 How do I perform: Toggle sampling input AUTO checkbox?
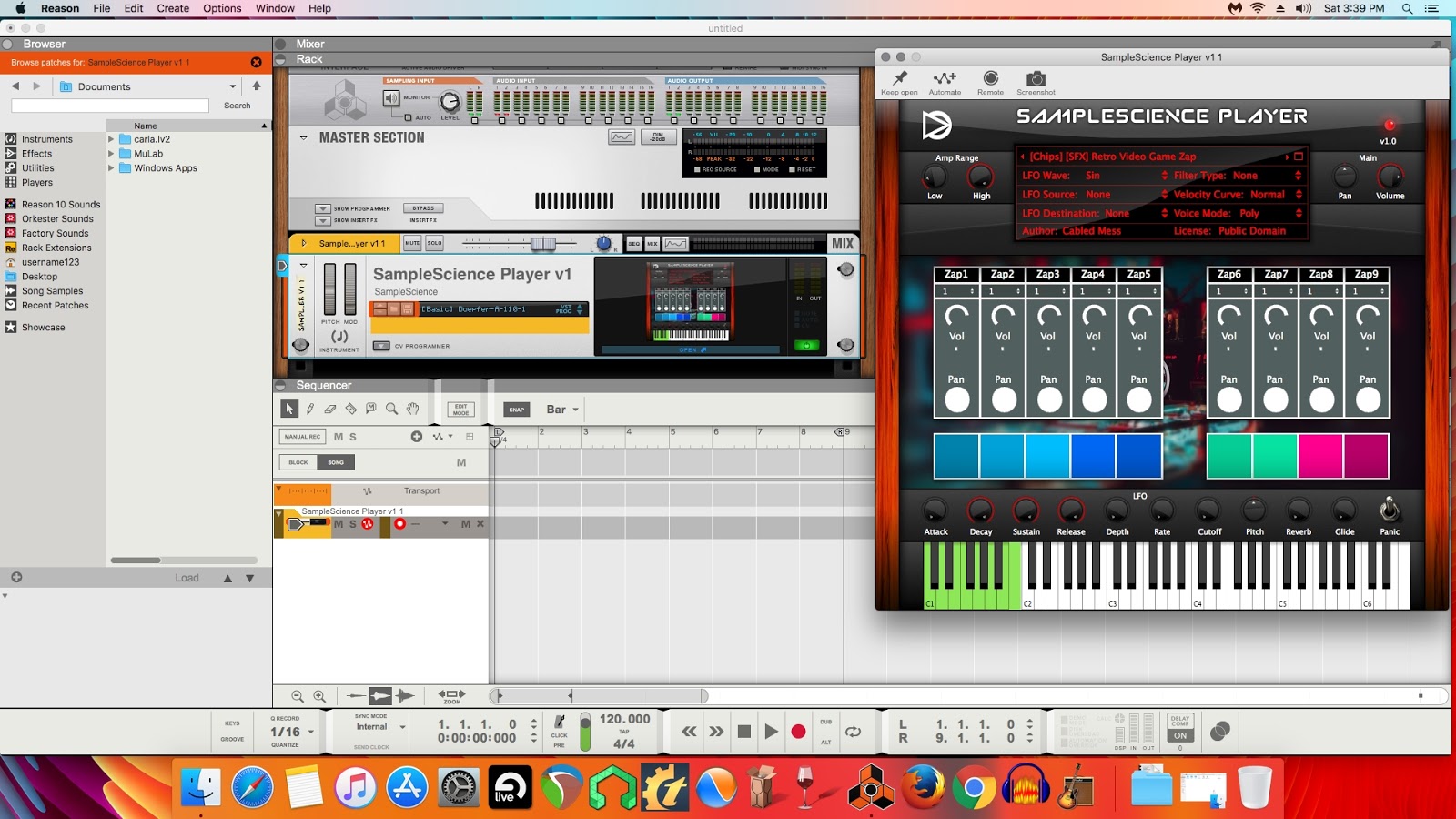(x=408, y=117)
